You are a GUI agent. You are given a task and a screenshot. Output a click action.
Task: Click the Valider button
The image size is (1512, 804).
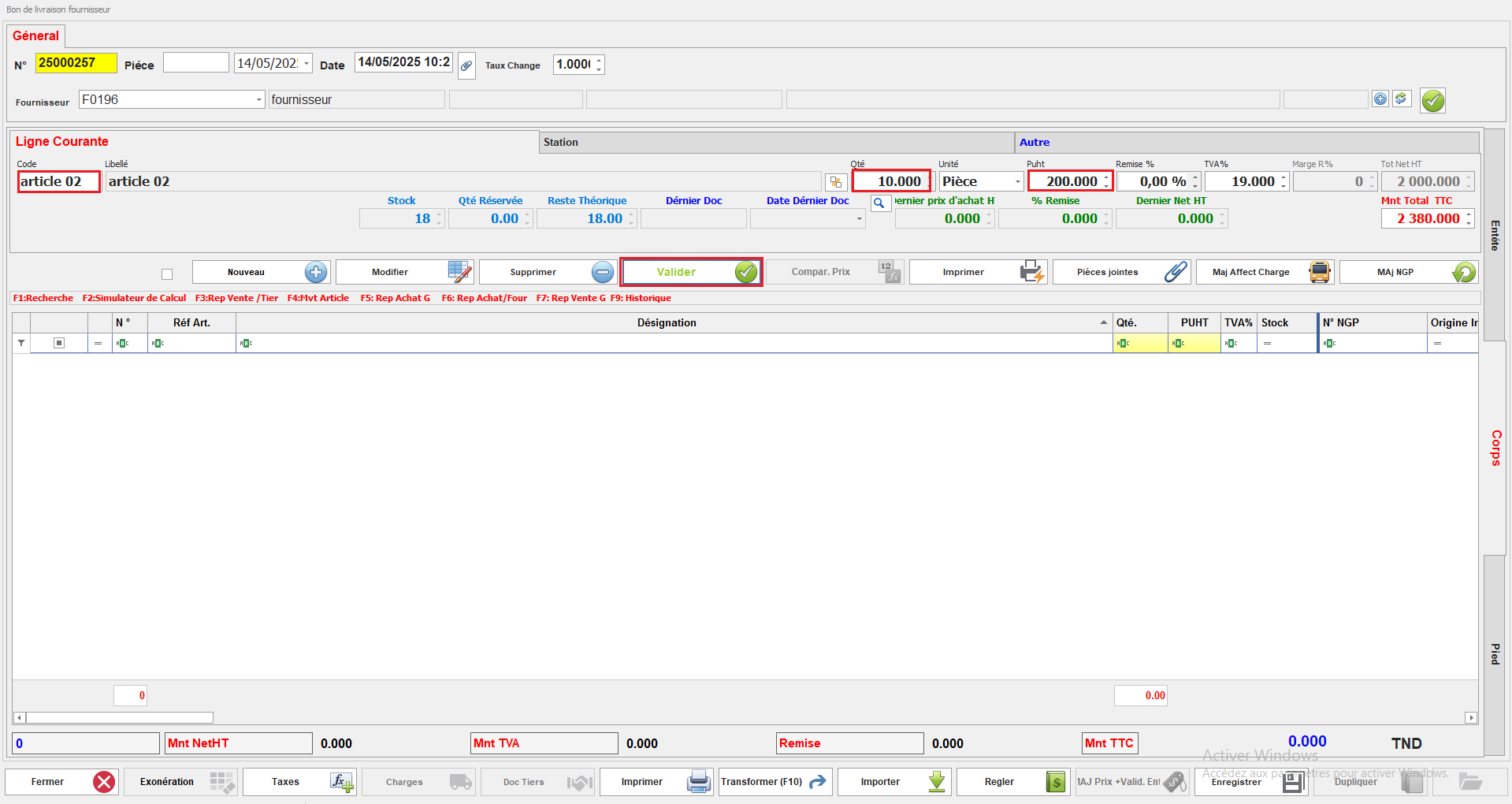pos(690,272)
